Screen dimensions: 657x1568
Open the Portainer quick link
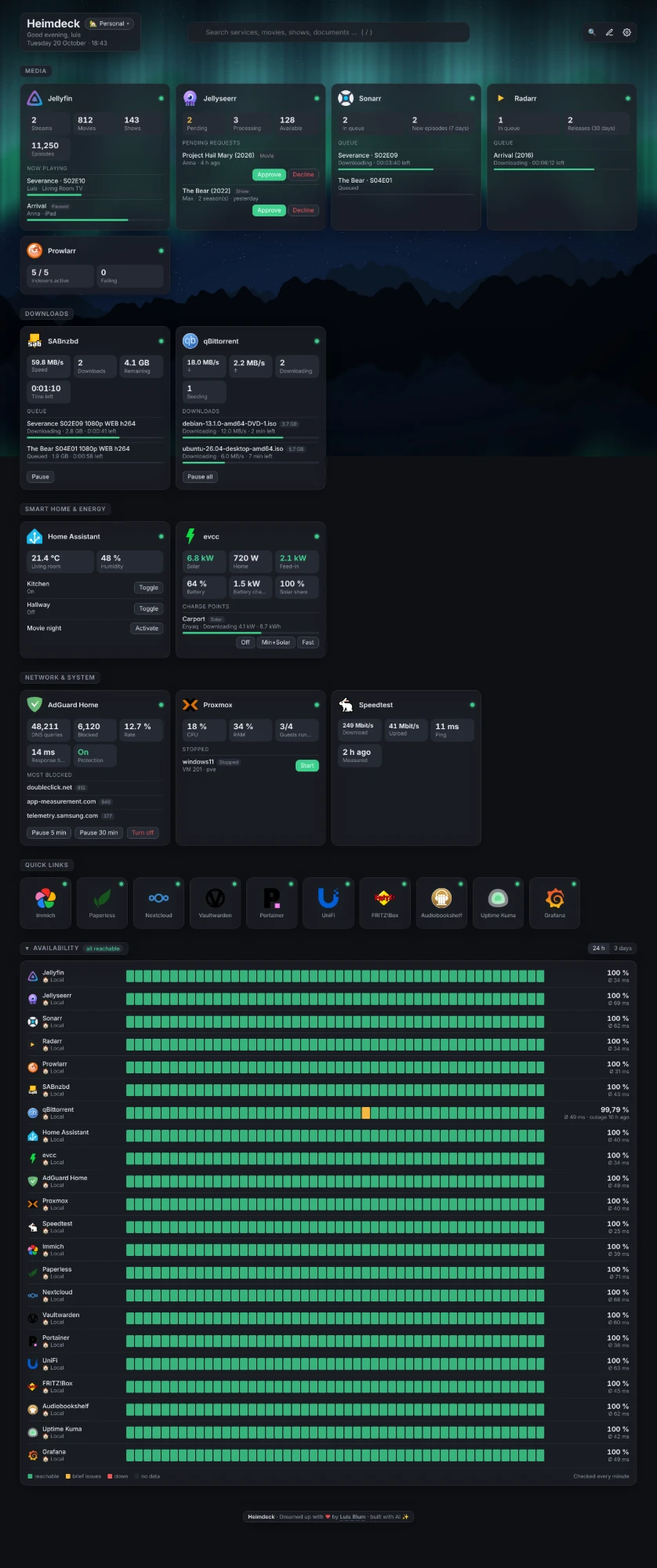pos(272,903)
